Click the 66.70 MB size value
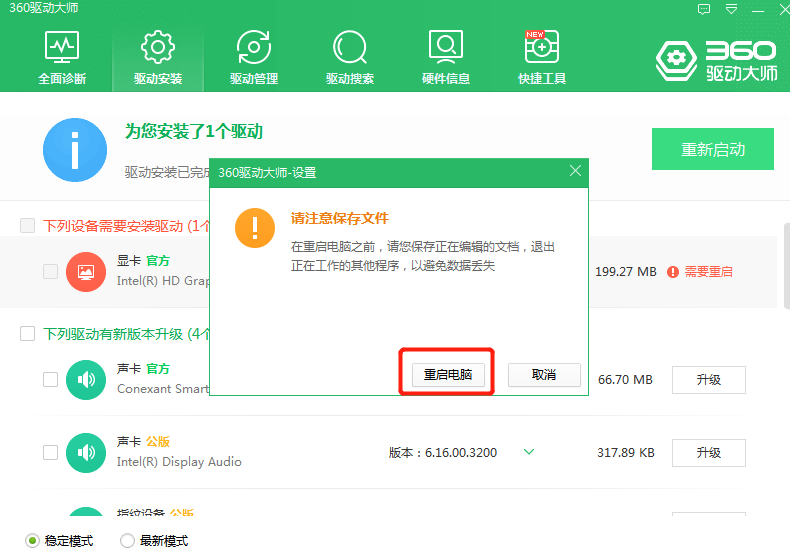The height and width of the screenshot is (552, 790). coord(625,380)
